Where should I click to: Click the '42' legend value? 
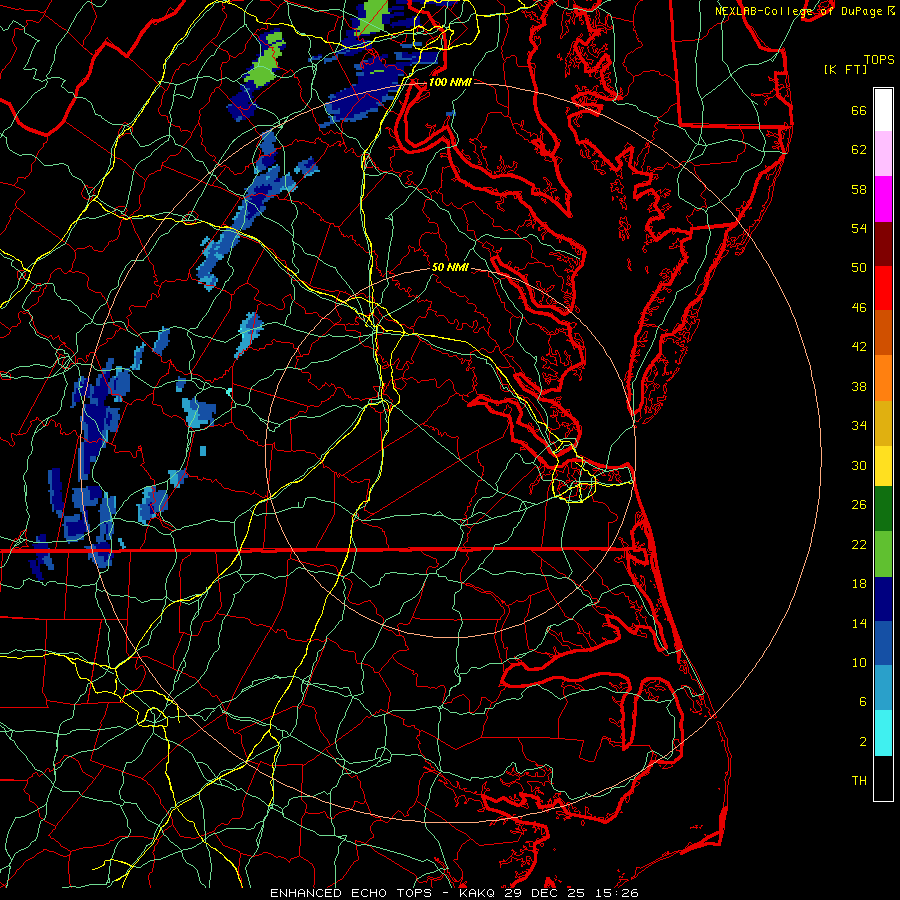[x=859, y=347]
